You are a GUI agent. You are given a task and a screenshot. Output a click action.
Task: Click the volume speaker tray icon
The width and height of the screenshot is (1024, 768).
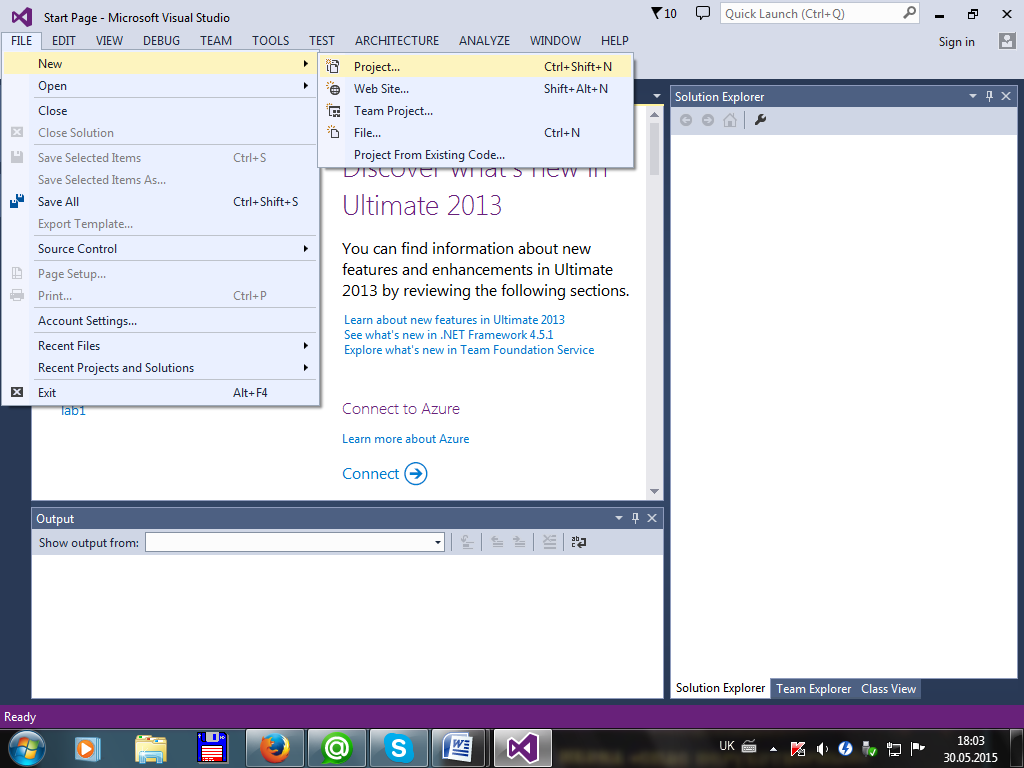[822, 749]
